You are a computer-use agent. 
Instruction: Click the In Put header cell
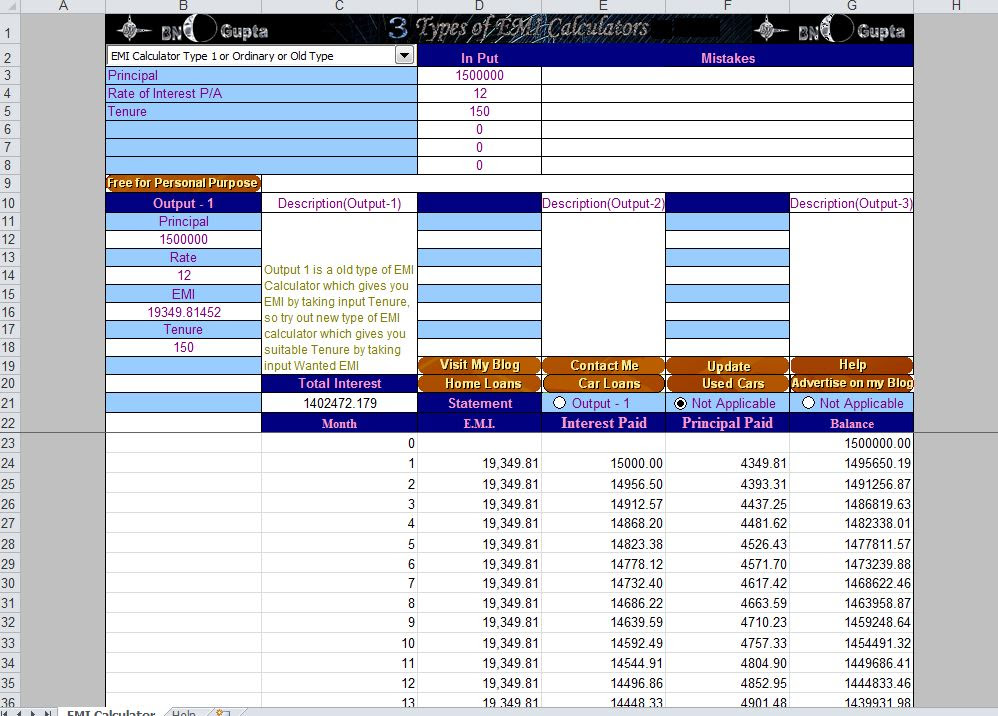point(479,58)
